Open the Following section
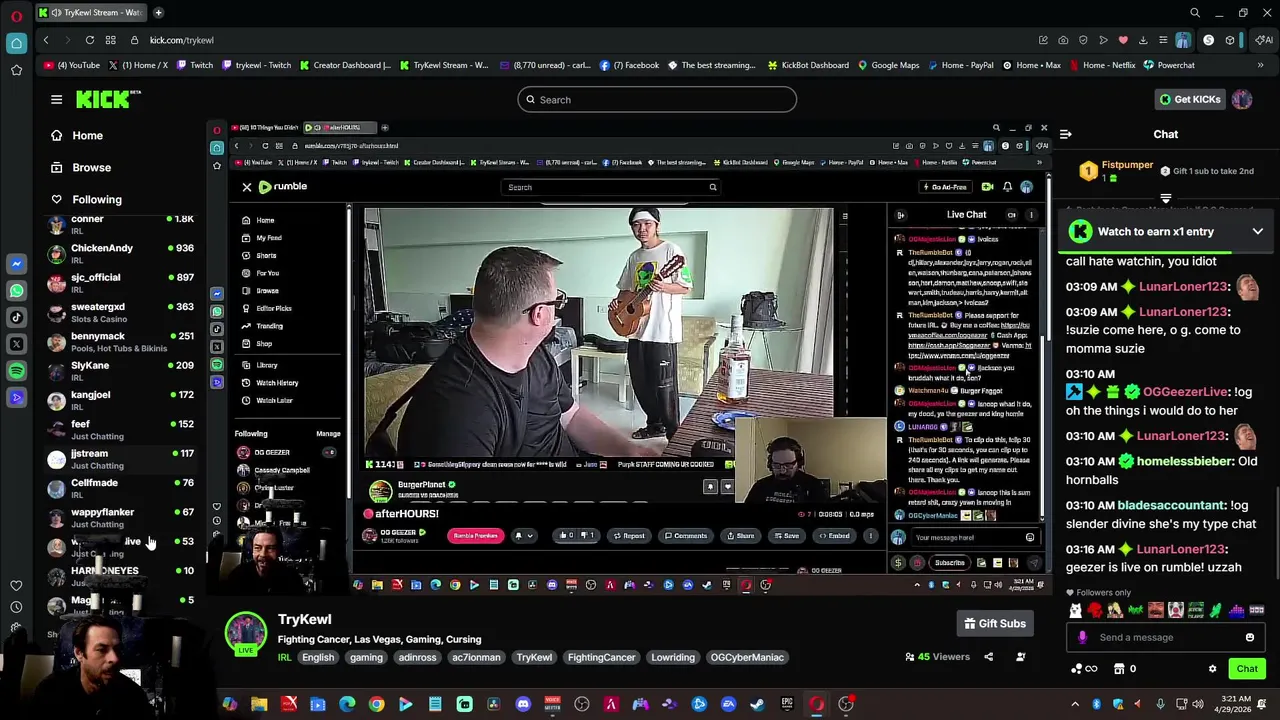The height and width of the screenshot is (720, 1280). point(97,199)
